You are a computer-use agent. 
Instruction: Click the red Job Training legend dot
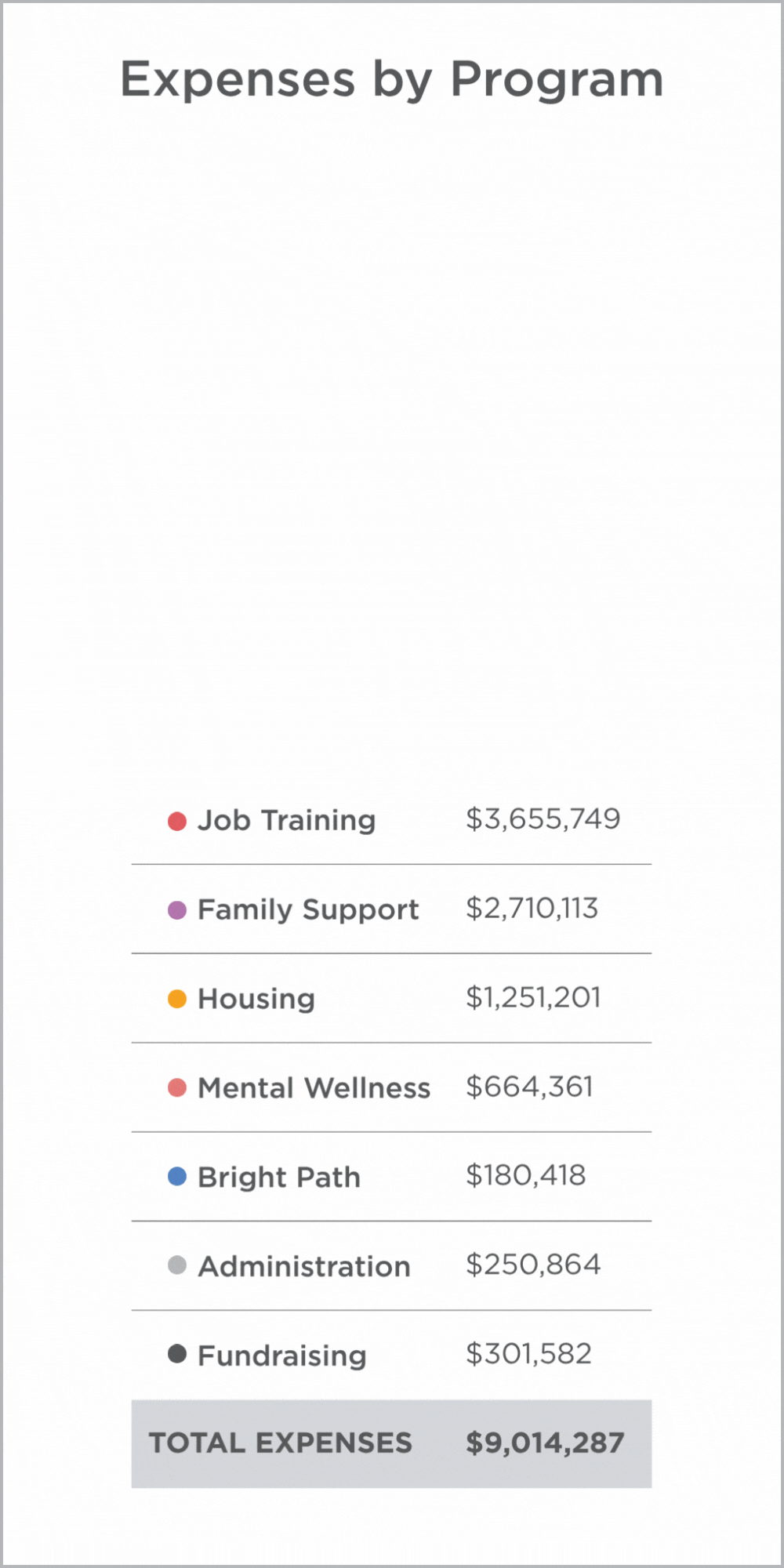(177, 821)
